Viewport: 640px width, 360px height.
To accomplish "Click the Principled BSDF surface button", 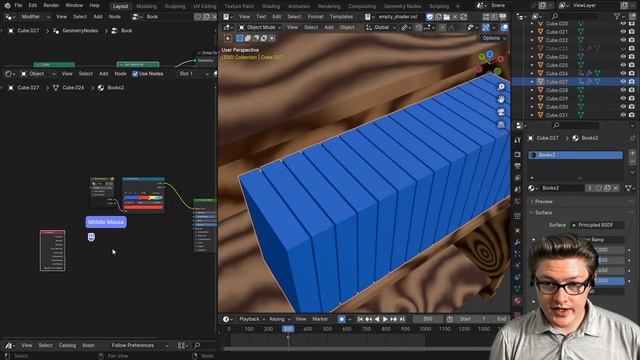I will (596, 225).
